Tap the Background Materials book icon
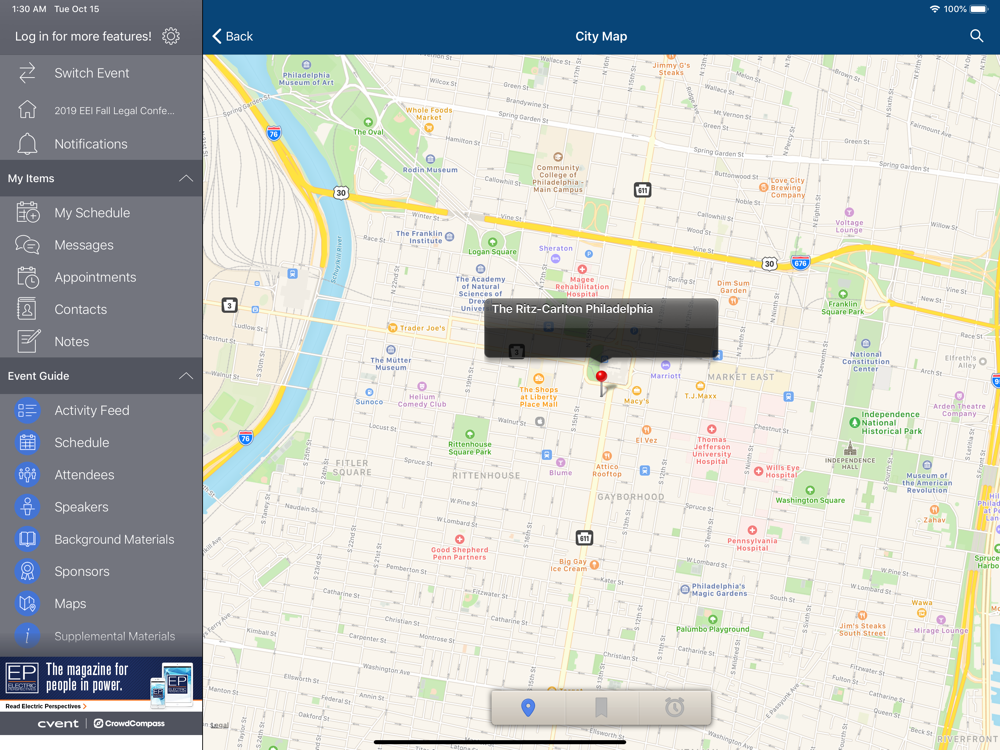This screenshot has height=750, width=1000. pos(27,539)
